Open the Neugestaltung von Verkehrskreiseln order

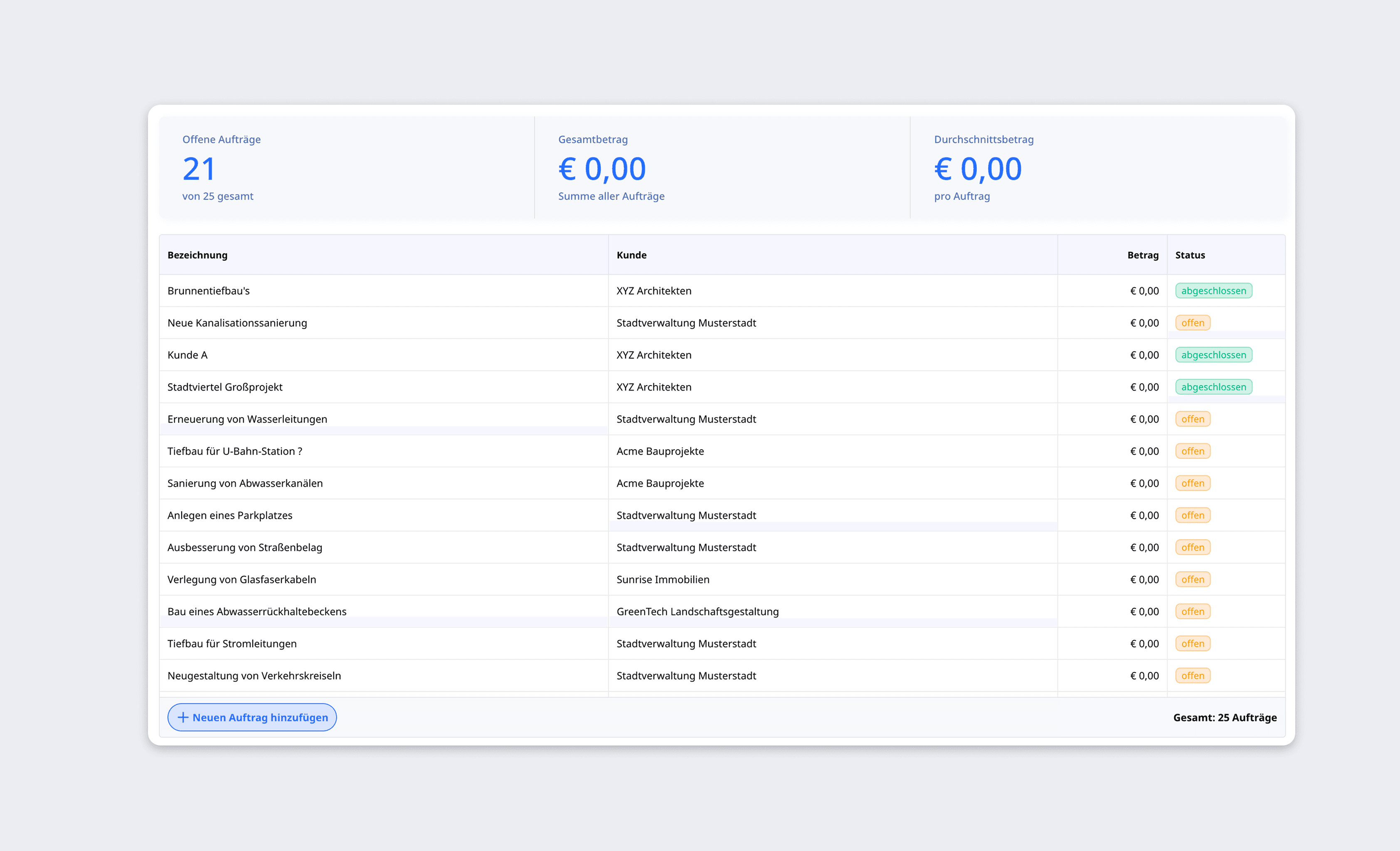point(254,676)
